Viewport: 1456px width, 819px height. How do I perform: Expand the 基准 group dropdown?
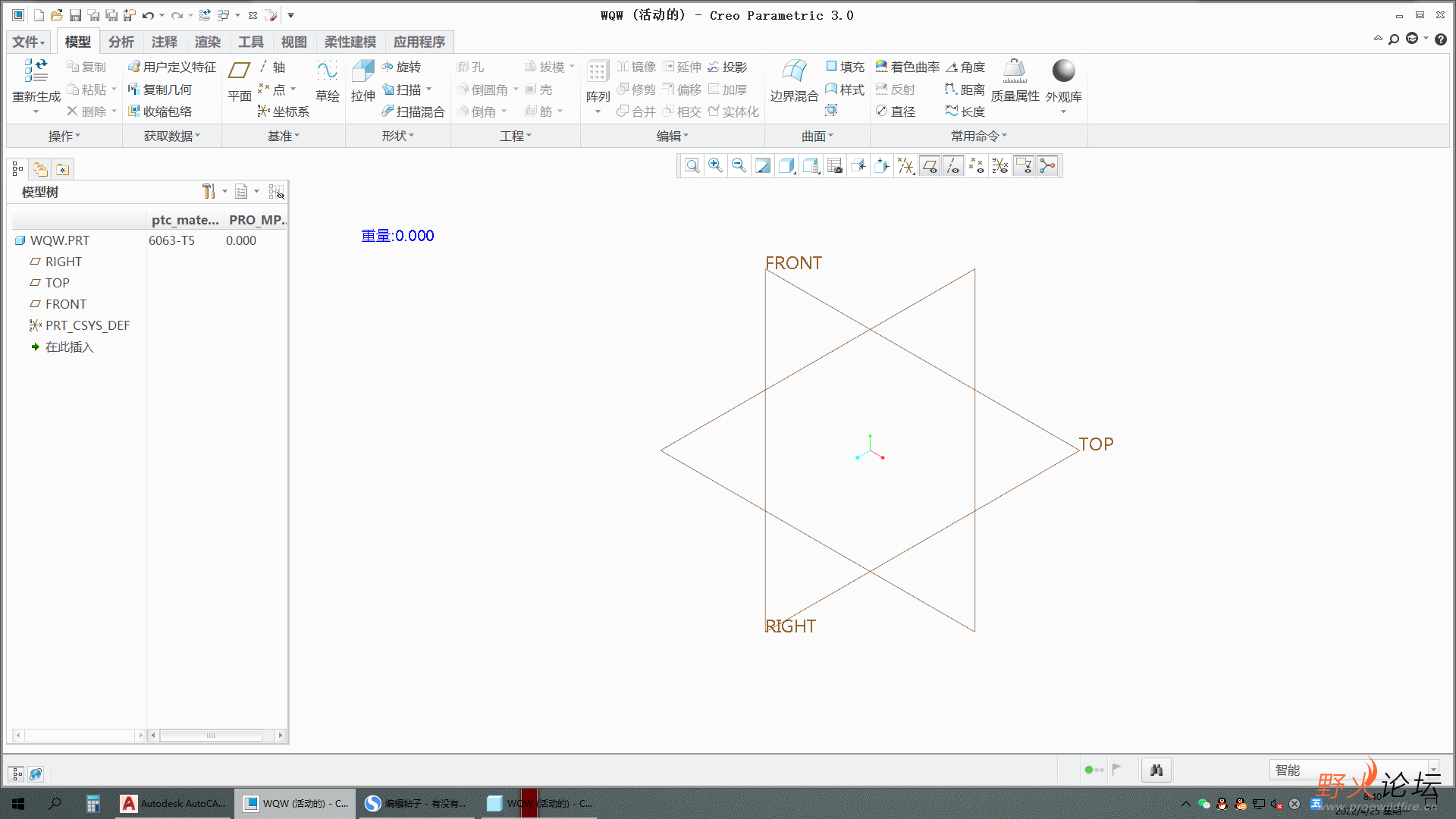point(284,136)
